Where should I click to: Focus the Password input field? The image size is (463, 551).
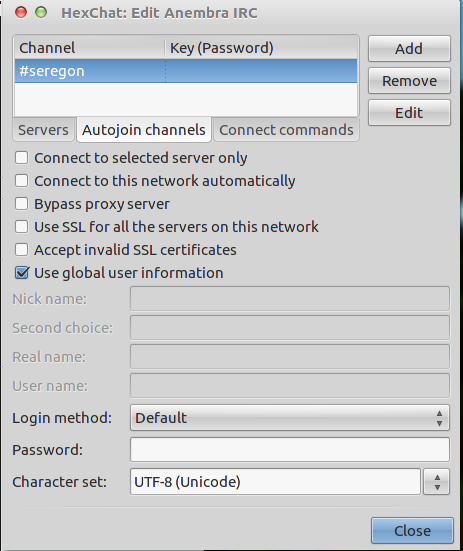(290, 449)
